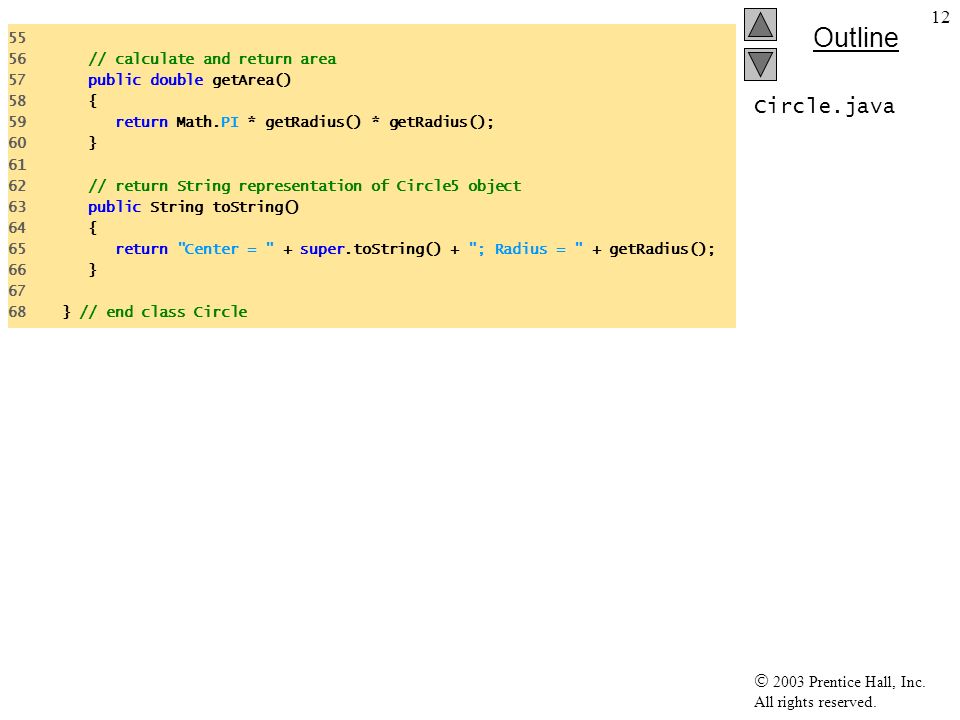Click the end class Circle comment
The width and height of the screenshot is (960, 720).
pos(163,312)
